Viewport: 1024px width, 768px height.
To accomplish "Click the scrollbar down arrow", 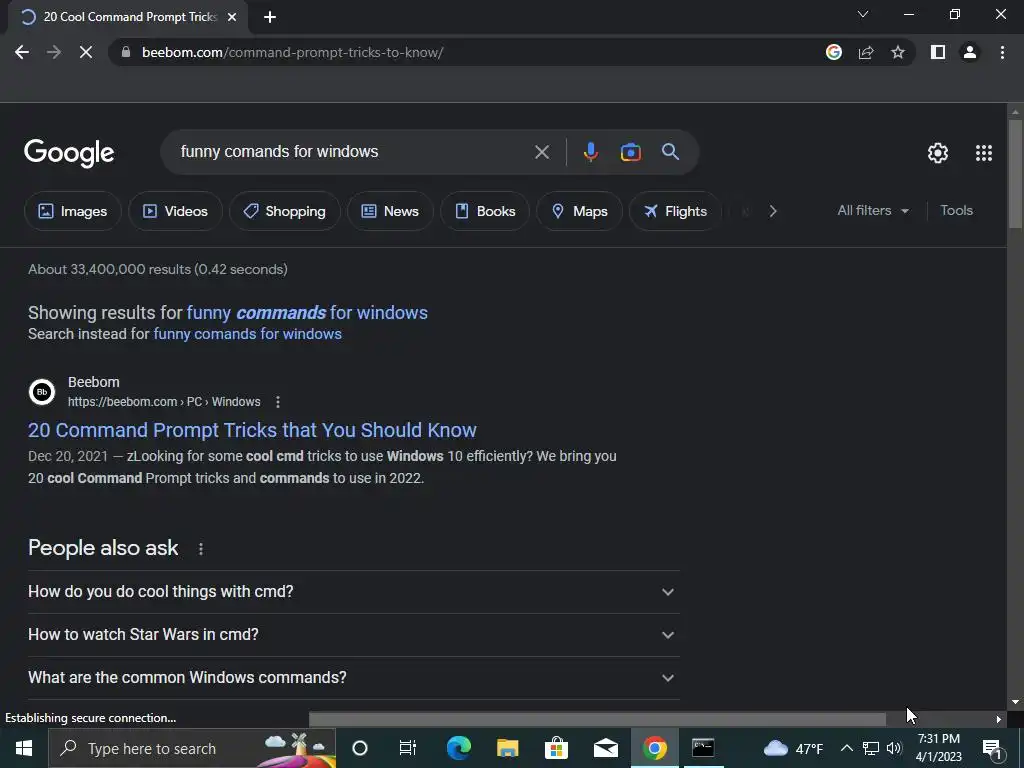I will 1015,702.
